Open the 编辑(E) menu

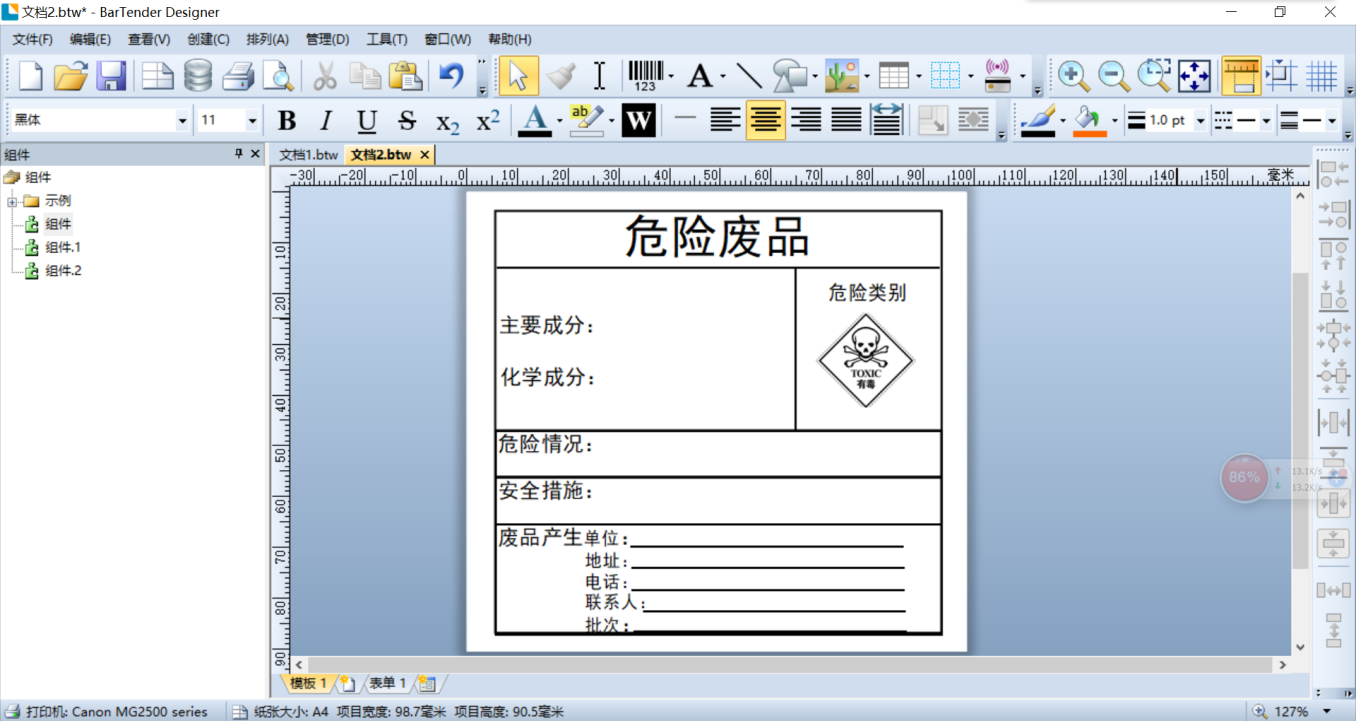point(90,39)
